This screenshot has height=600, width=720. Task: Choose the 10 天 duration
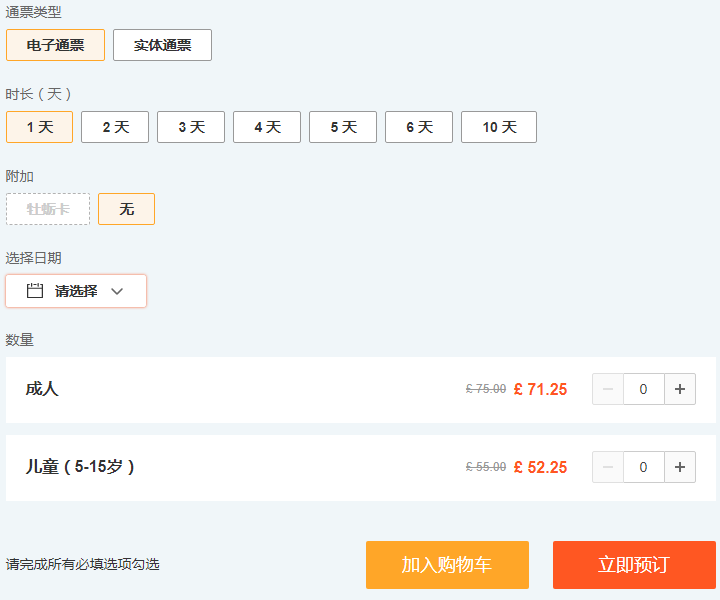point(499,127)
